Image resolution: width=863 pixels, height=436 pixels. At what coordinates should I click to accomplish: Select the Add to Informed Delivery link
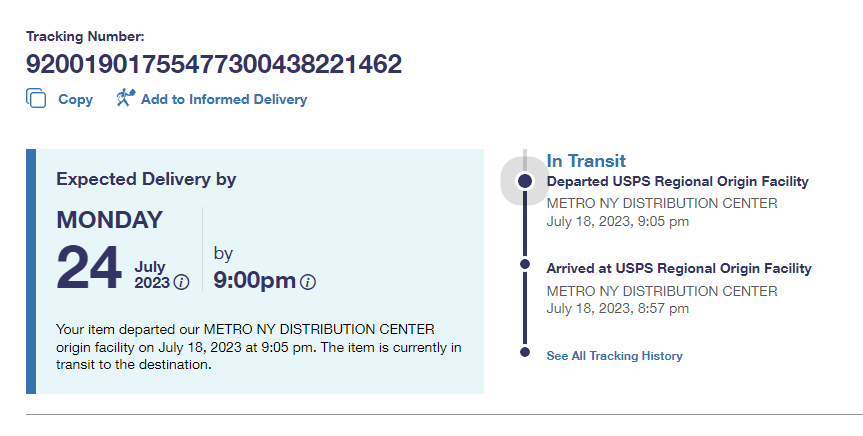tap(223, 100)
